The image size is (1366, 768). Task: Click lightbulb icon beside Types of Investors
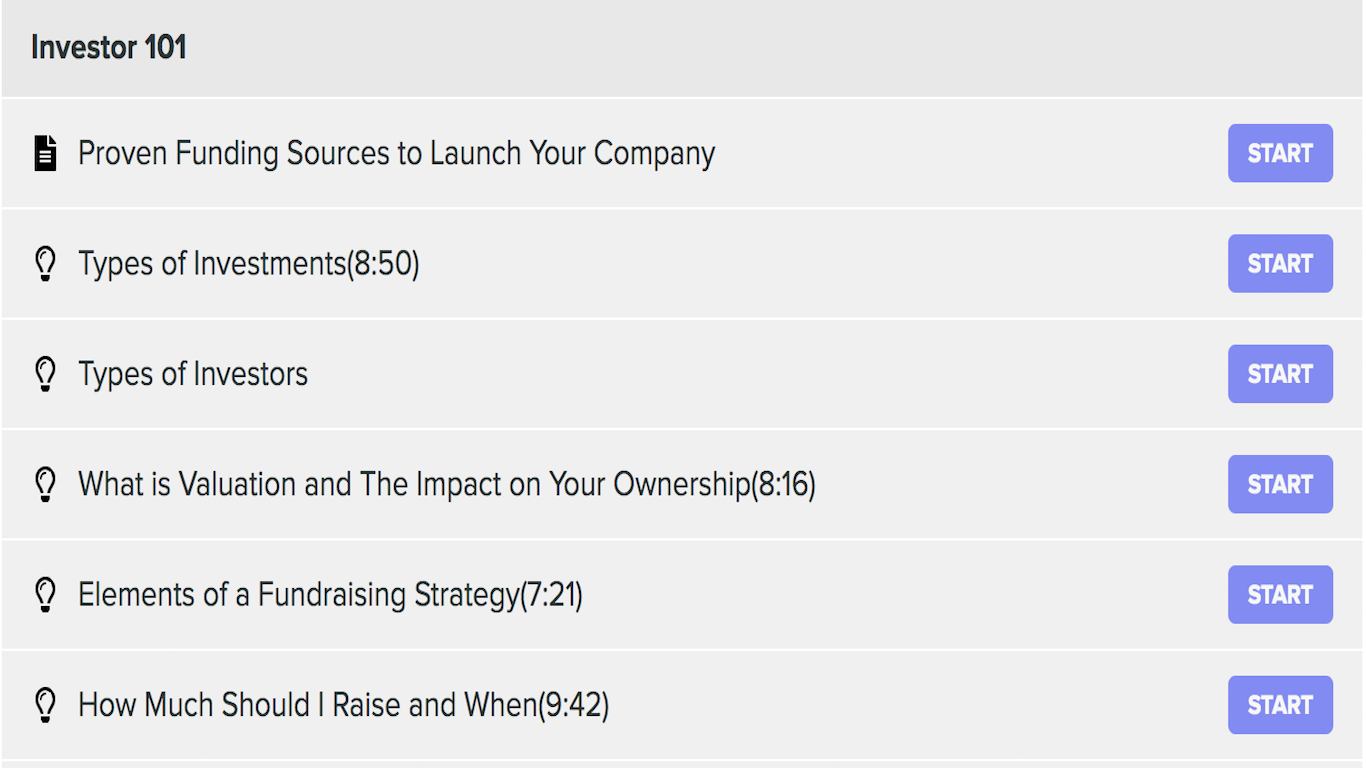45,374
